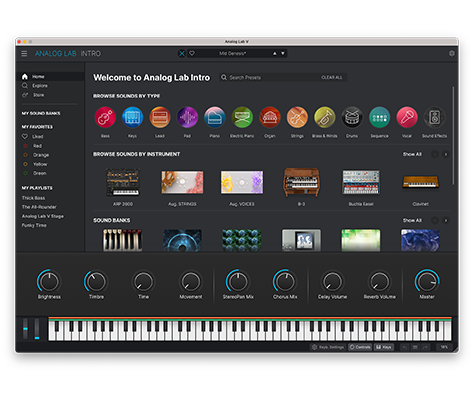Like the current preset with heart icon
Screen dimensions: 473x400
point(192,53)
